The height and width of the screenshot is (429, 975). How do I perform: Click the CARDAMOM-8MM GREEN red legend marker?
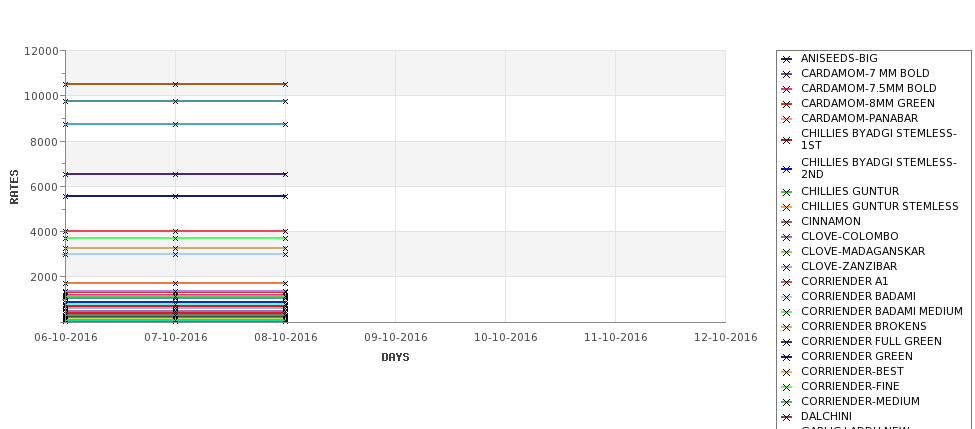786,104
